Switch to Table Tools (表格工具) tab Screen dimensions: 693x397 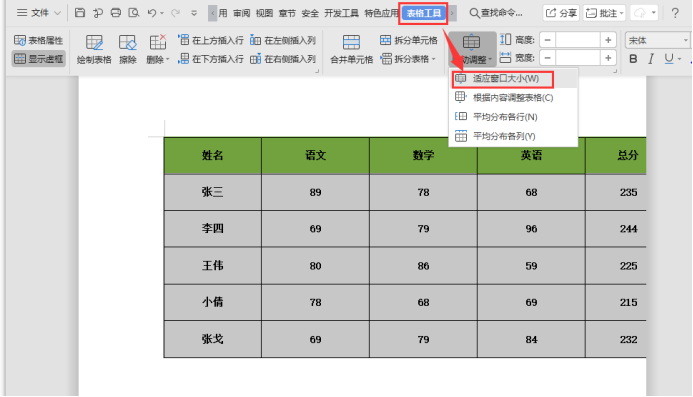point(424,13)
